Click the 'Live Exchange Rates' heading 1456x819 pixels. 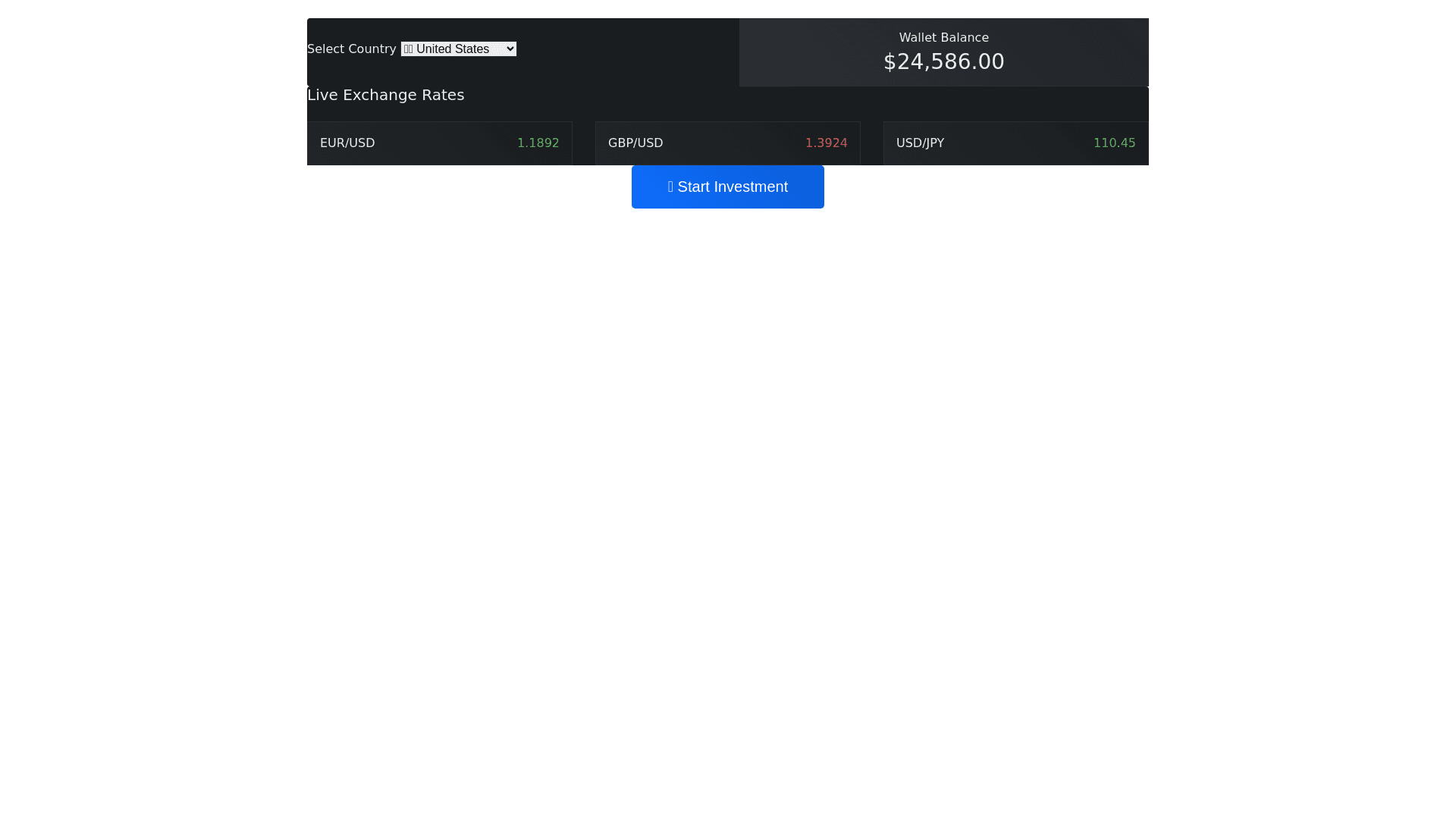point(385,95)
